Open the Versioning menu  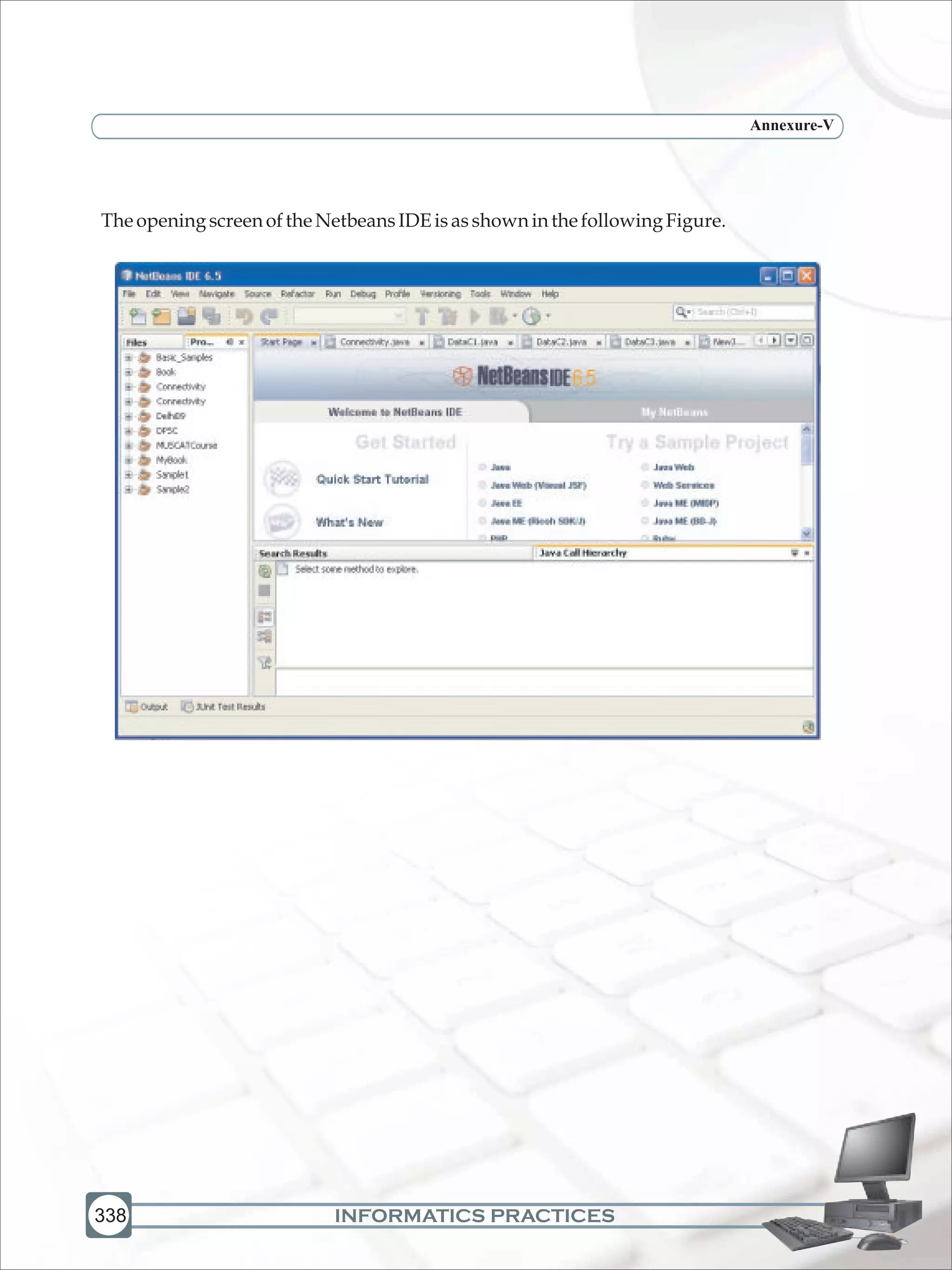click(440, 294)
